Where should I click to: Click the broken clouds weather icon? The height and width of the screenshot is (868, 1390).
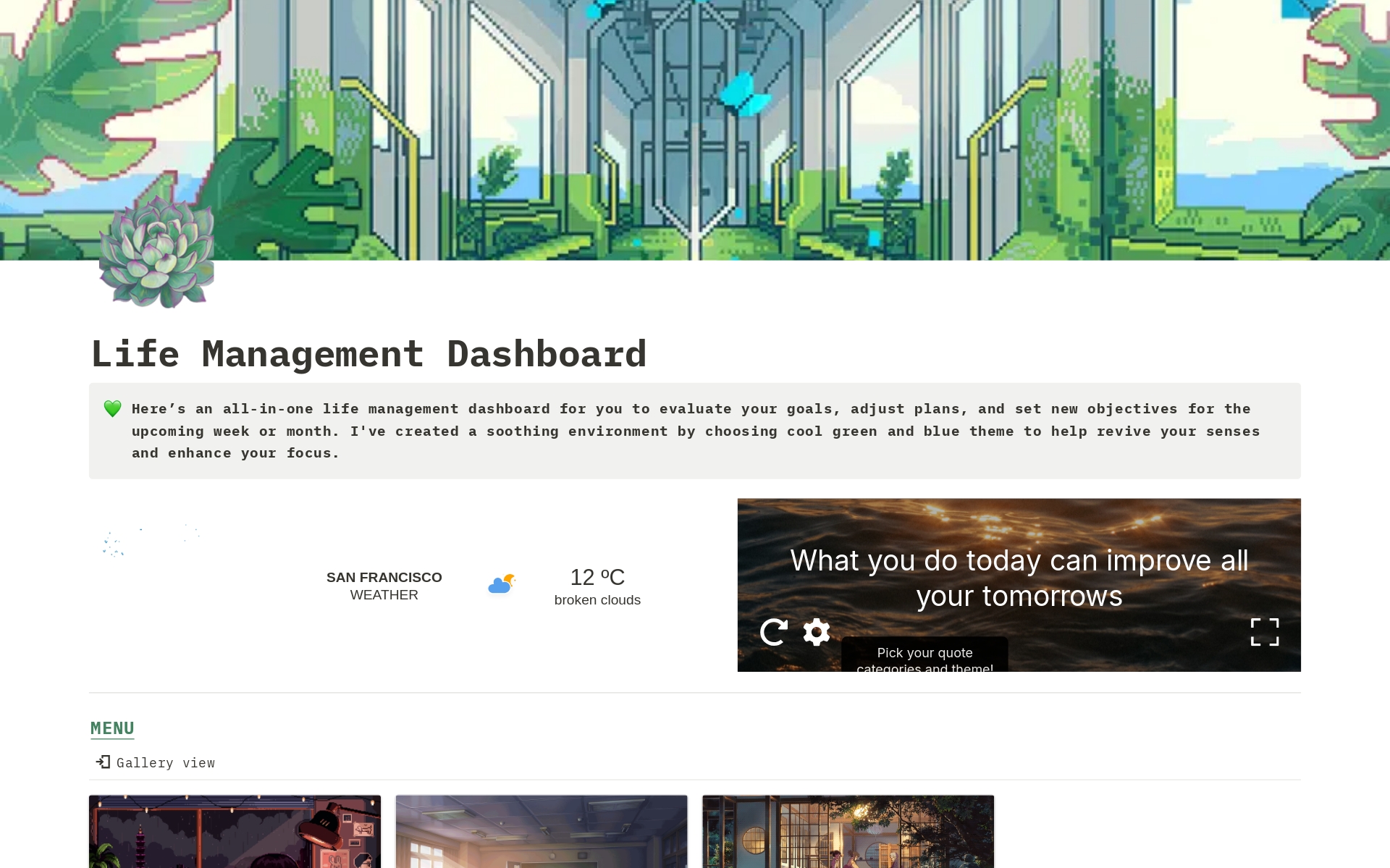click(501, 584)
